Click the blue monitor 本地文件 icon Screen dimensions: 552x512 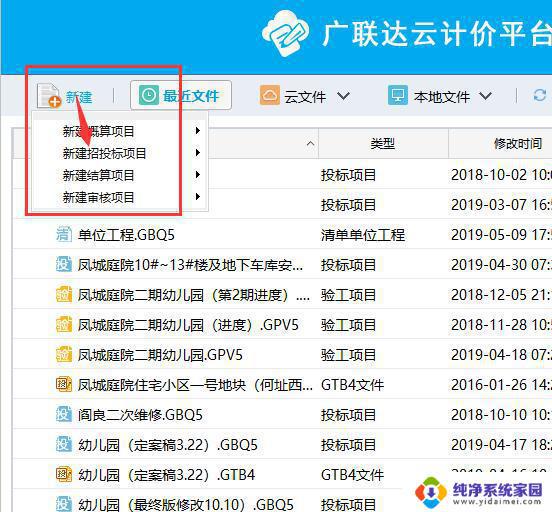tap(398, 95)
